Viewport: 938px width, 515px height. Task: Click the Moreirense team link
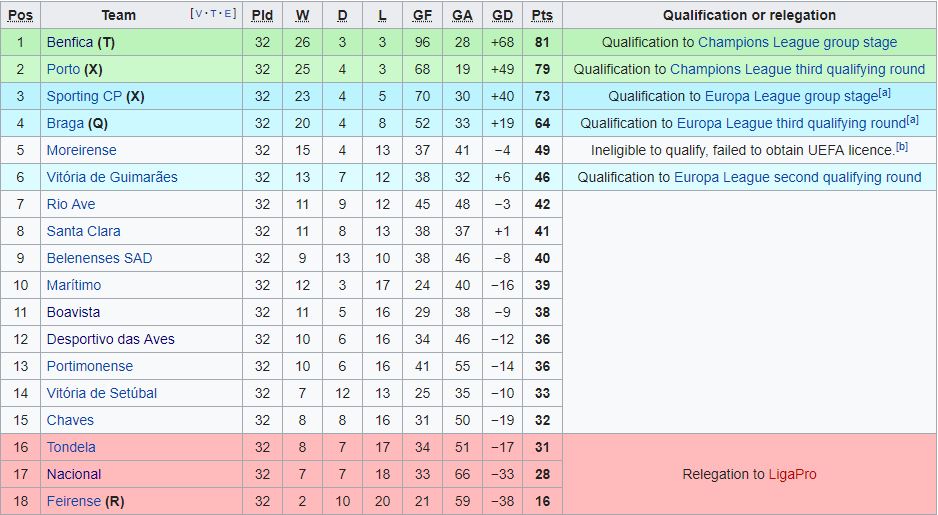click(81, 150)
